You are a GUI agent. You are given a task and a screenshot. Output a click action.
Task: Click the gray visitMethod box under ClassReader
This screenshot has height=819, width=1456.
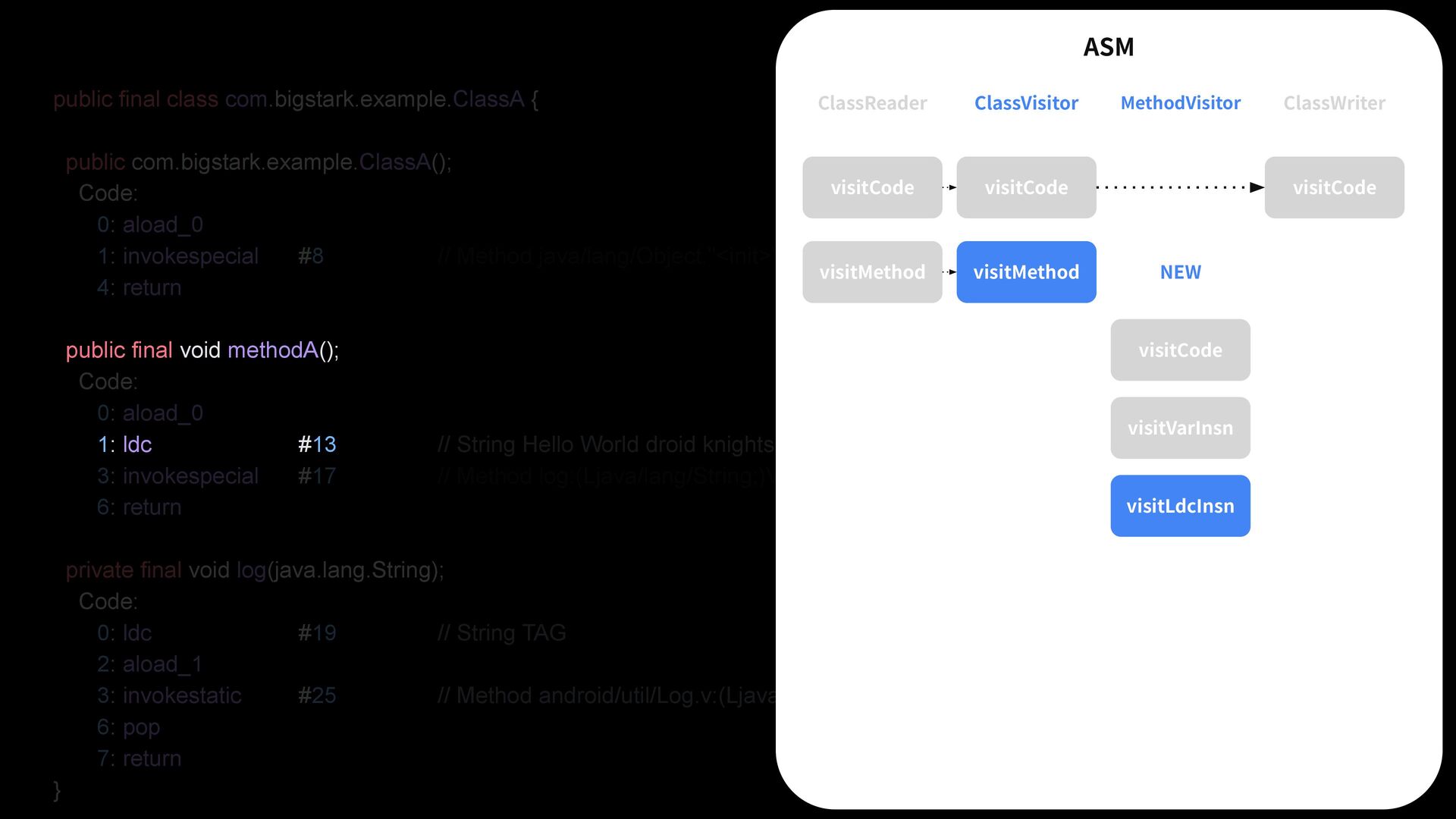[x=872, y=272]
